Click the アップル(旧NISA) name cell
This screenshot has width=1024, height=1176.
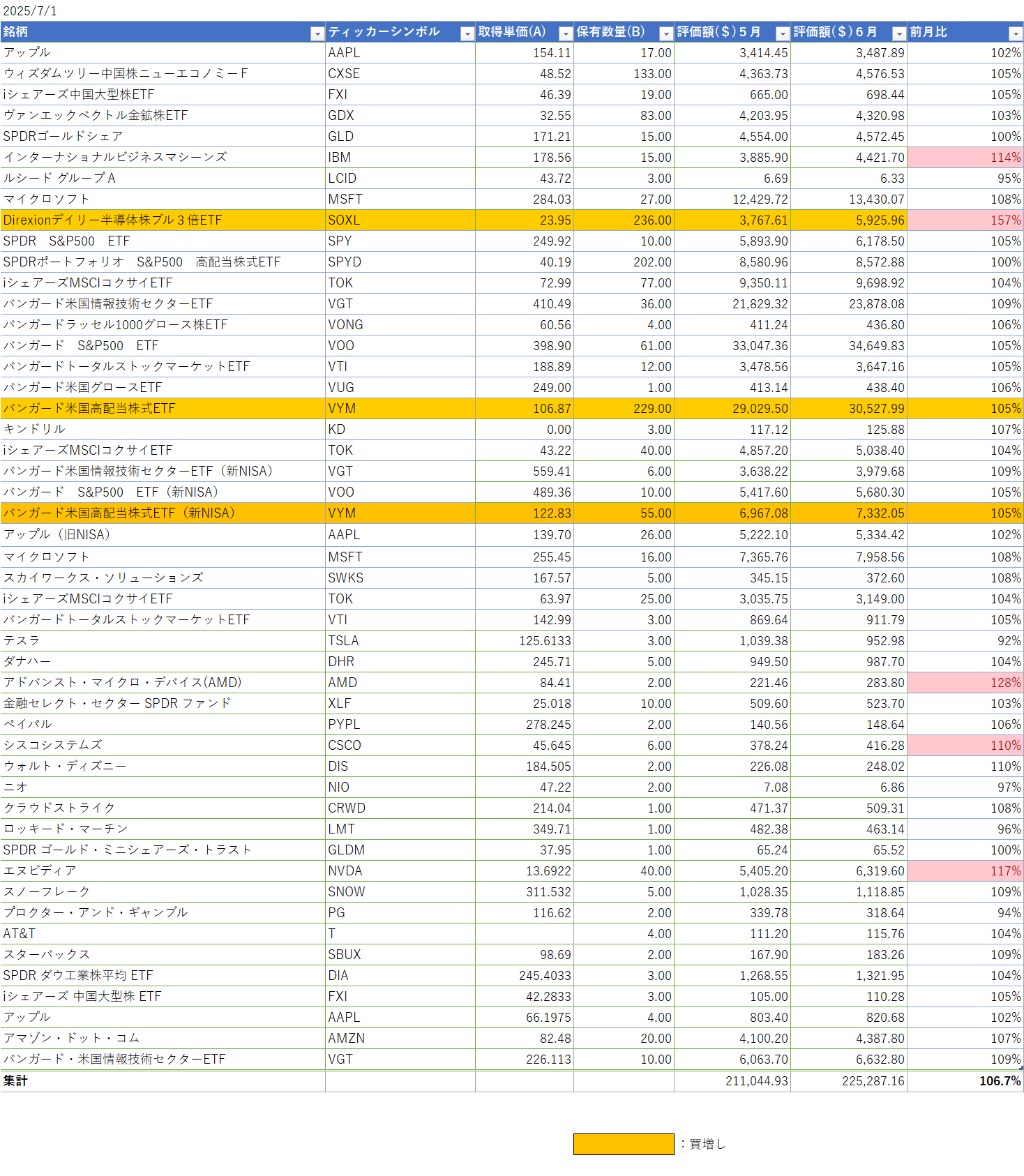click(163, 535)
